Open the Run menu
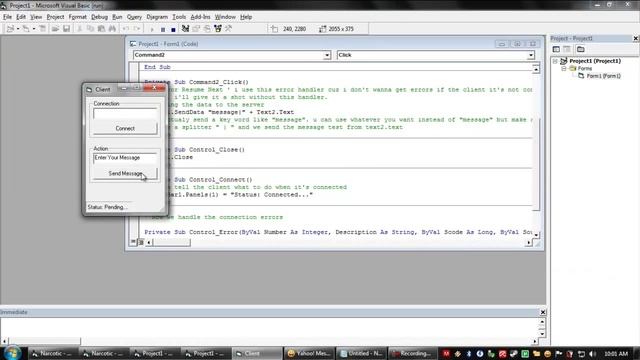The height and width of the screenshot is (360, 640). click(117, 17)
